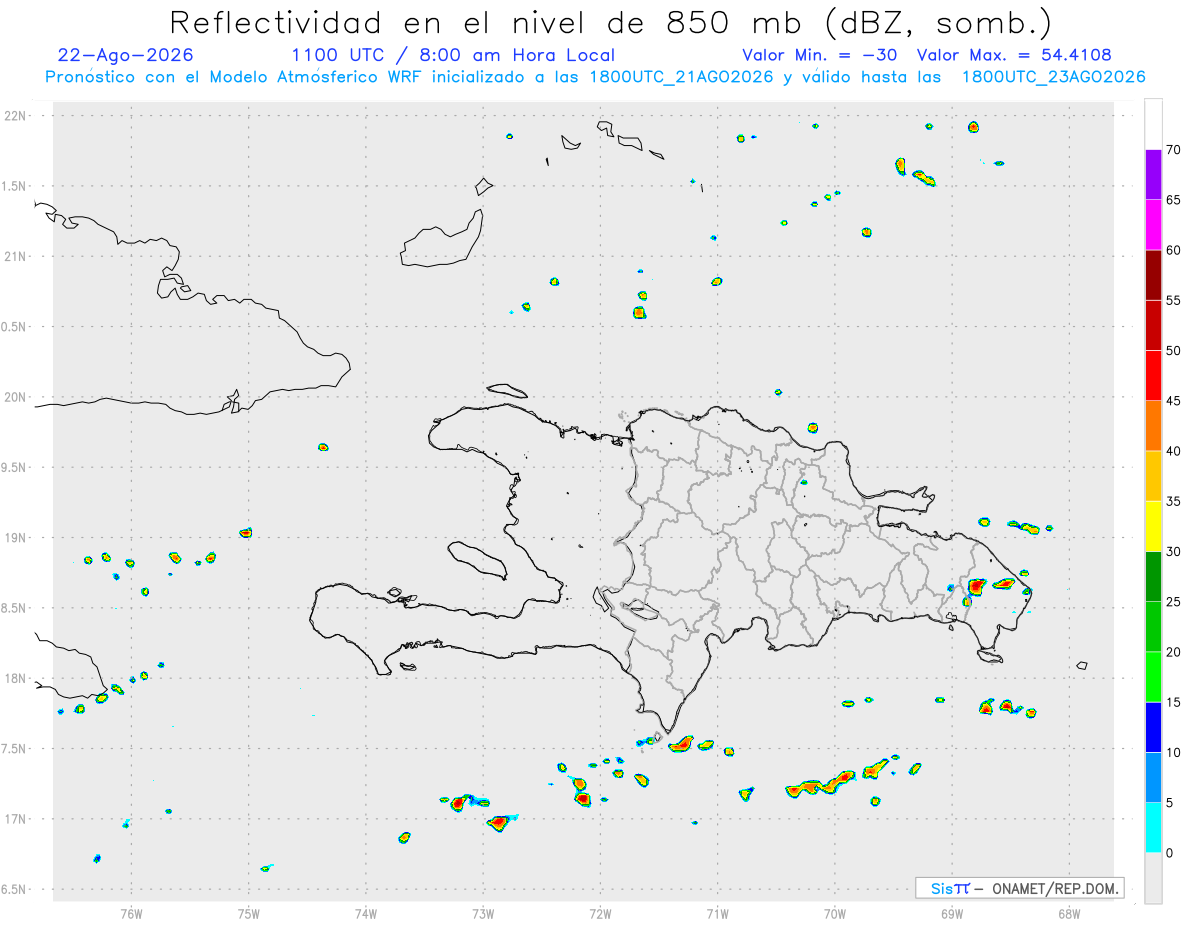Click the '72W' longitude label
Image resolution: width=1200 pixels, height=927 pixels.
coord(600,913)
